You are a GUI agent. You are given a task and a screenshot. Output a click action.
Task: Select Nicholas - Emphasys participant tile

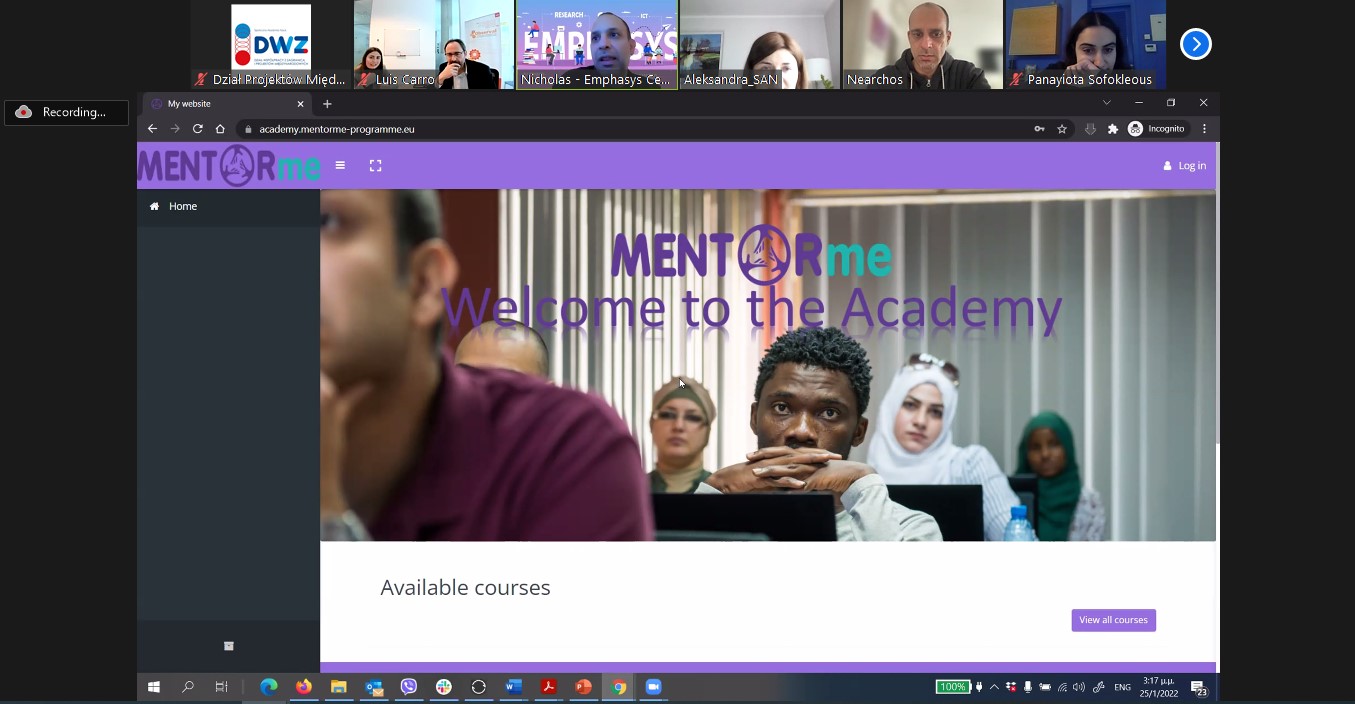597,45
